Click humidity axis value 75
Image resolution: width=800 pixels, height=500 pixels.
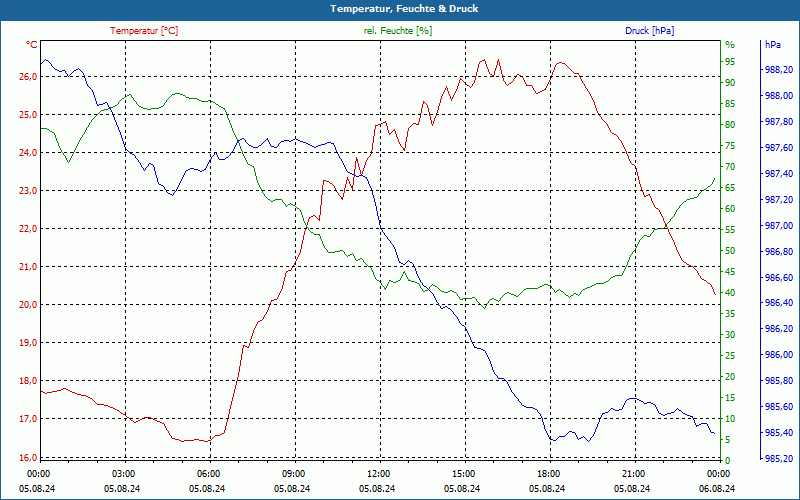click(x=730, y=146)
